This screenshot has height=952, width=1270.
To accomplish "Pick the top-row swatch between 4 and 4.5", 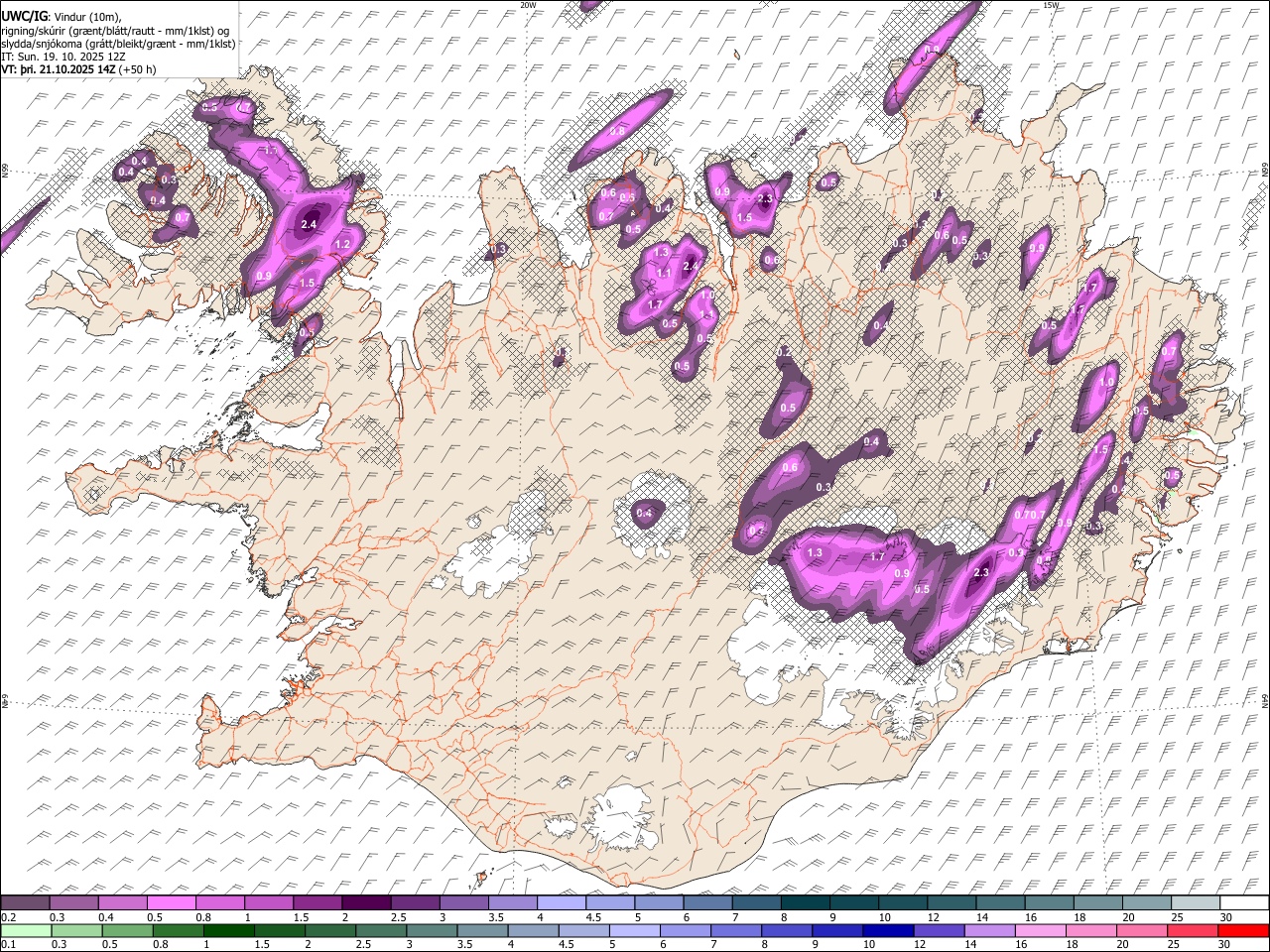I will pos(560,903).
